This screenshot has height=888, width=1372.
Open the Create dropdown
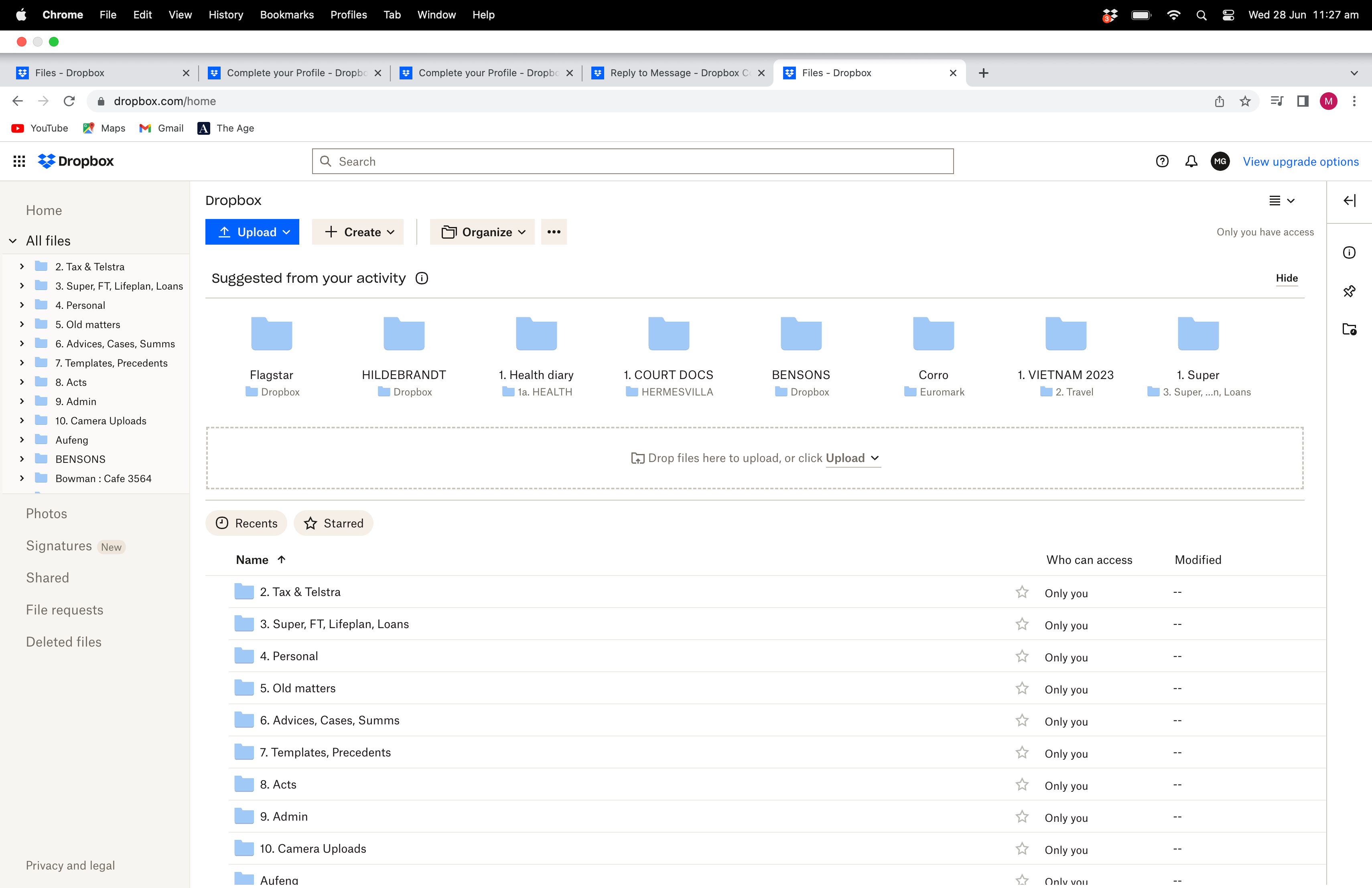[x=357, y=232]
